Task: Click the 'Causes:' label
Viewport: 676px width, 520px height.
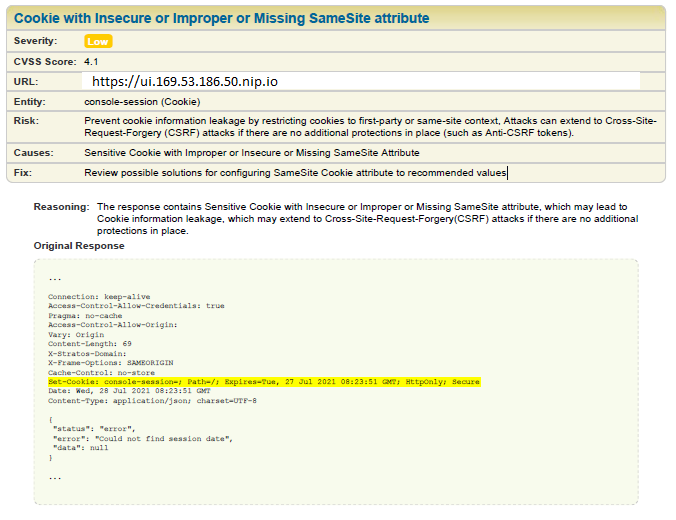Action: [34, 153]
